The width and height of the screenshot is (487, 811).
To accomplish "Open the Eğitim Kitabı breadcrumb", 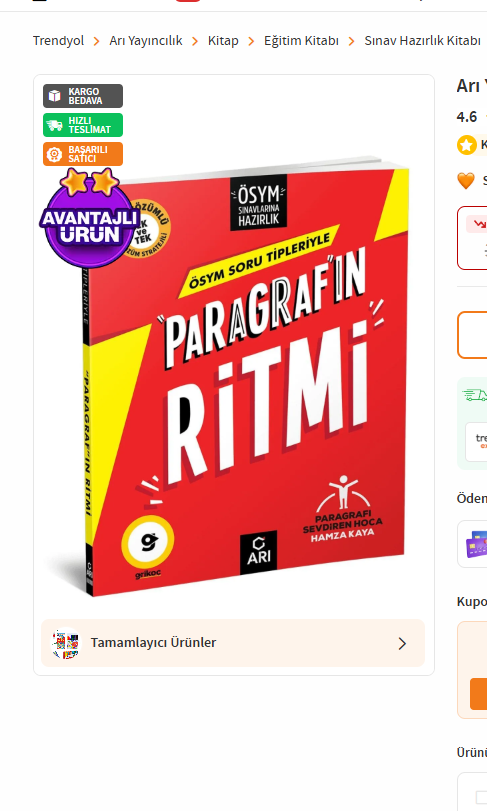I will tap(301, 41).
